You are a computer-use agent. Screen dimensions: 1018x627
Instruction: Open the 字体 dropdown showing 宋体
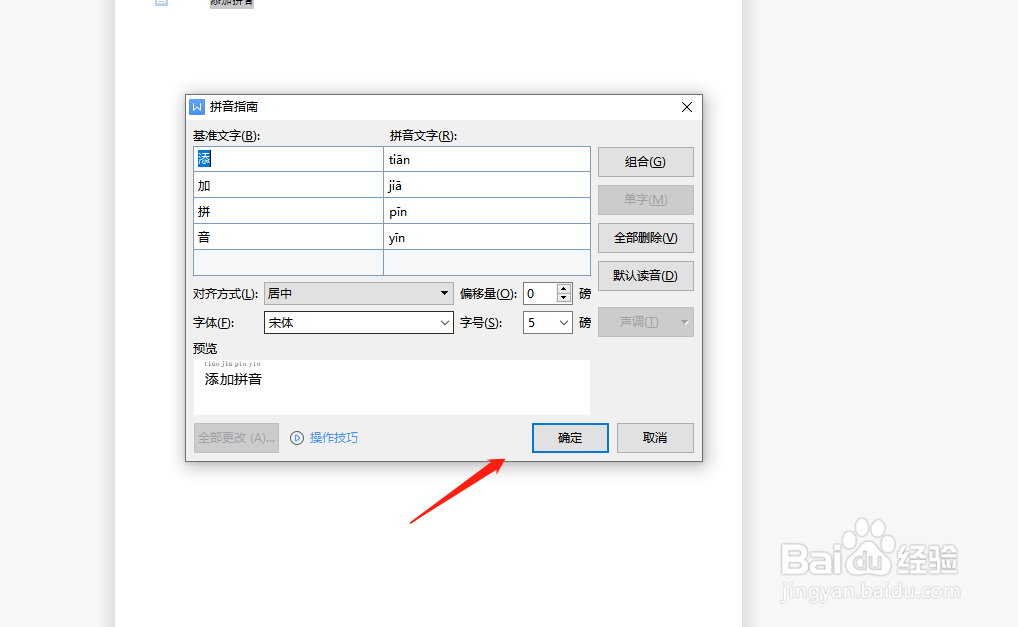[358, 323]
